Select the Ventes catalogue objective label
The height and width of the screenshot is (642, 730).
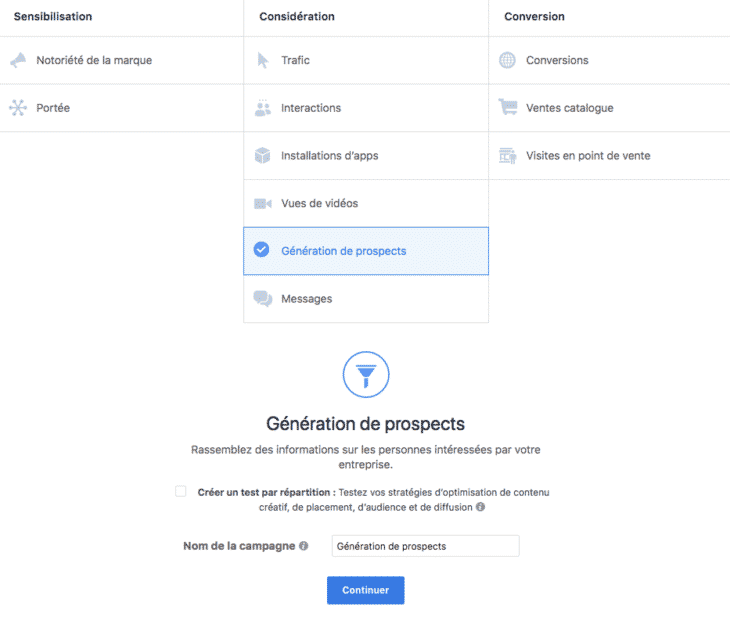tap(570, 108)
